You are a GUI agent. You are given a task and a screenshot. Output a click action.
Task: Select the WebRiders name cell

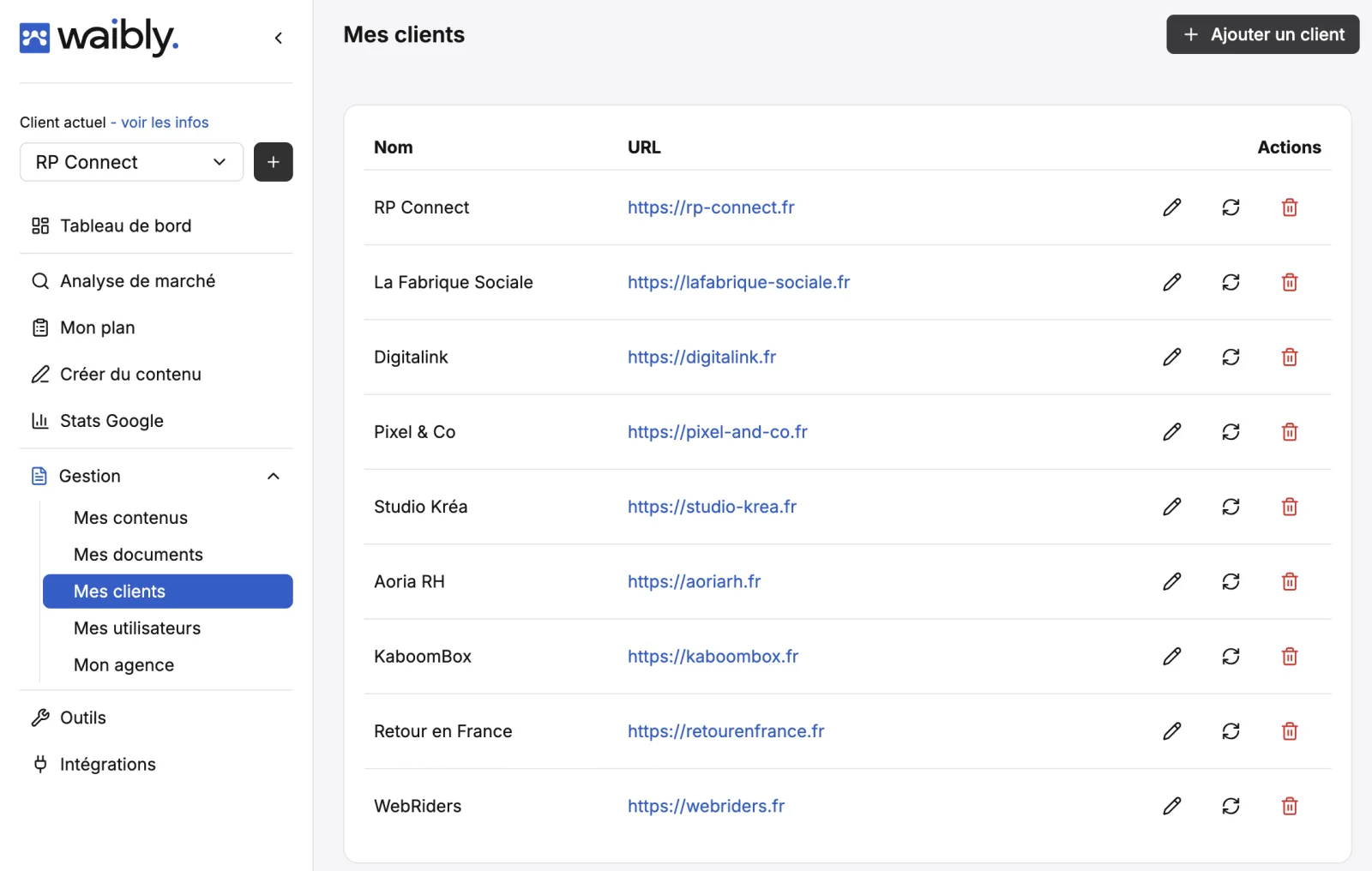coord(418,806)
